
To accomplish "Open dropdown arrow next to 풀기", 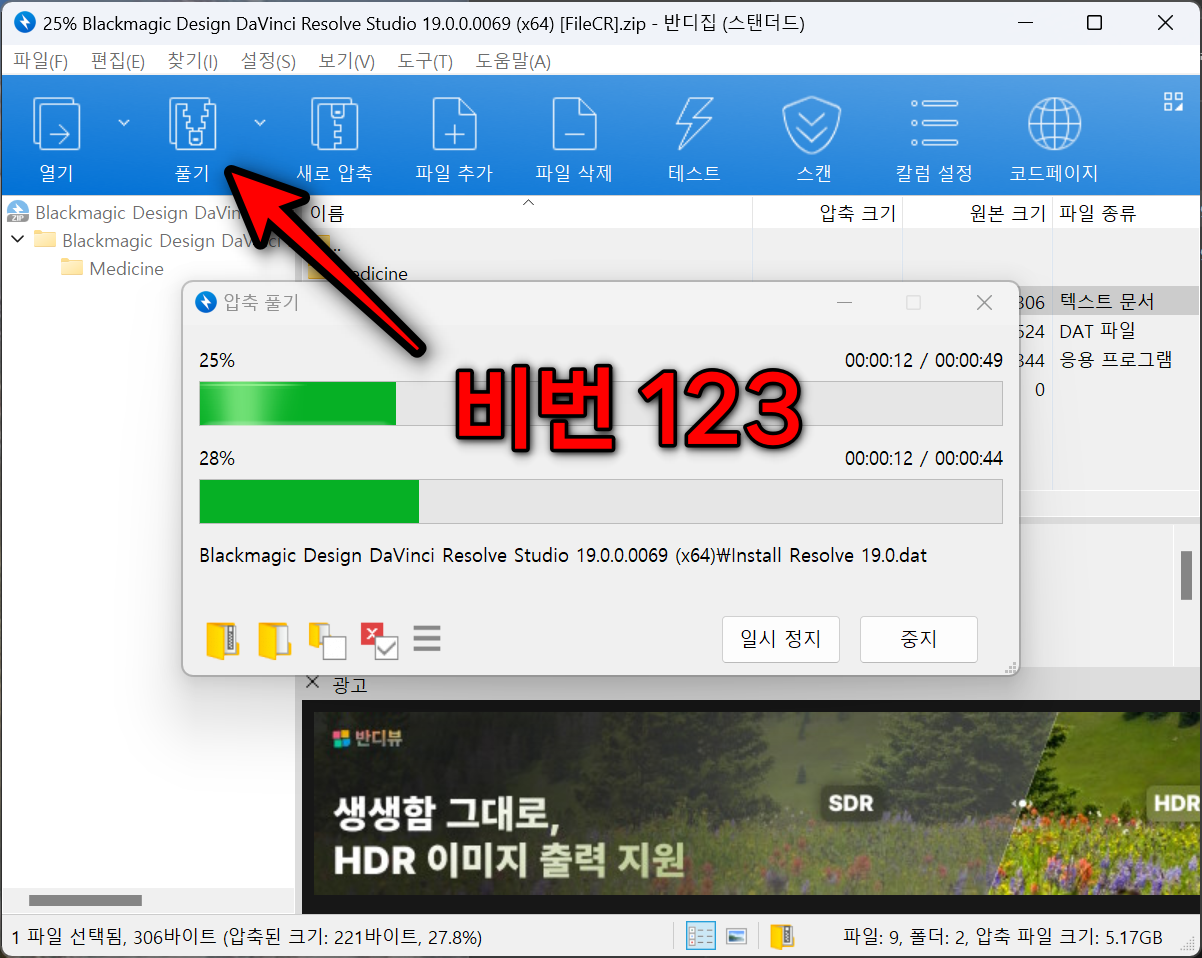I will pos(260,122).
